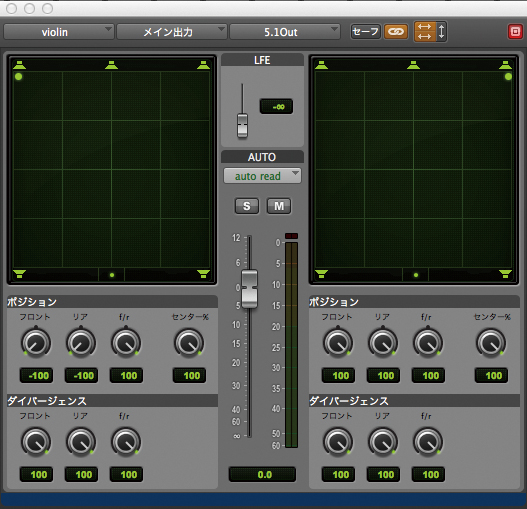This screenshot has height=509, width=527.
Task: Click right panner front-right speaker icon
Action: pyautogui.click(x=505, y=65)
